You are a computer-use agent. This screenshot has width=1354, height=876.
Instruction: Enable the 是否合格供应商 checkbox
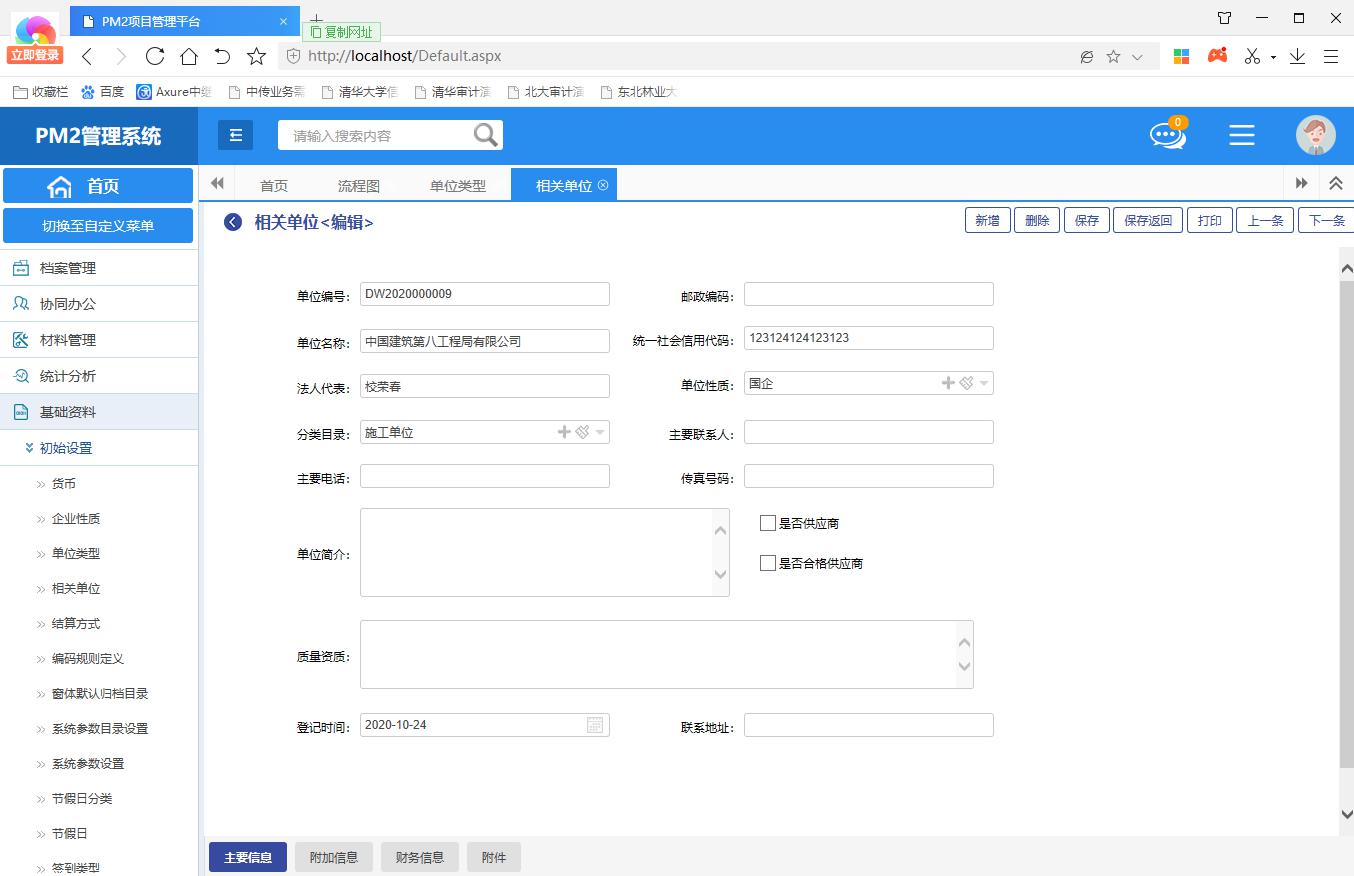tap(768, 563)
